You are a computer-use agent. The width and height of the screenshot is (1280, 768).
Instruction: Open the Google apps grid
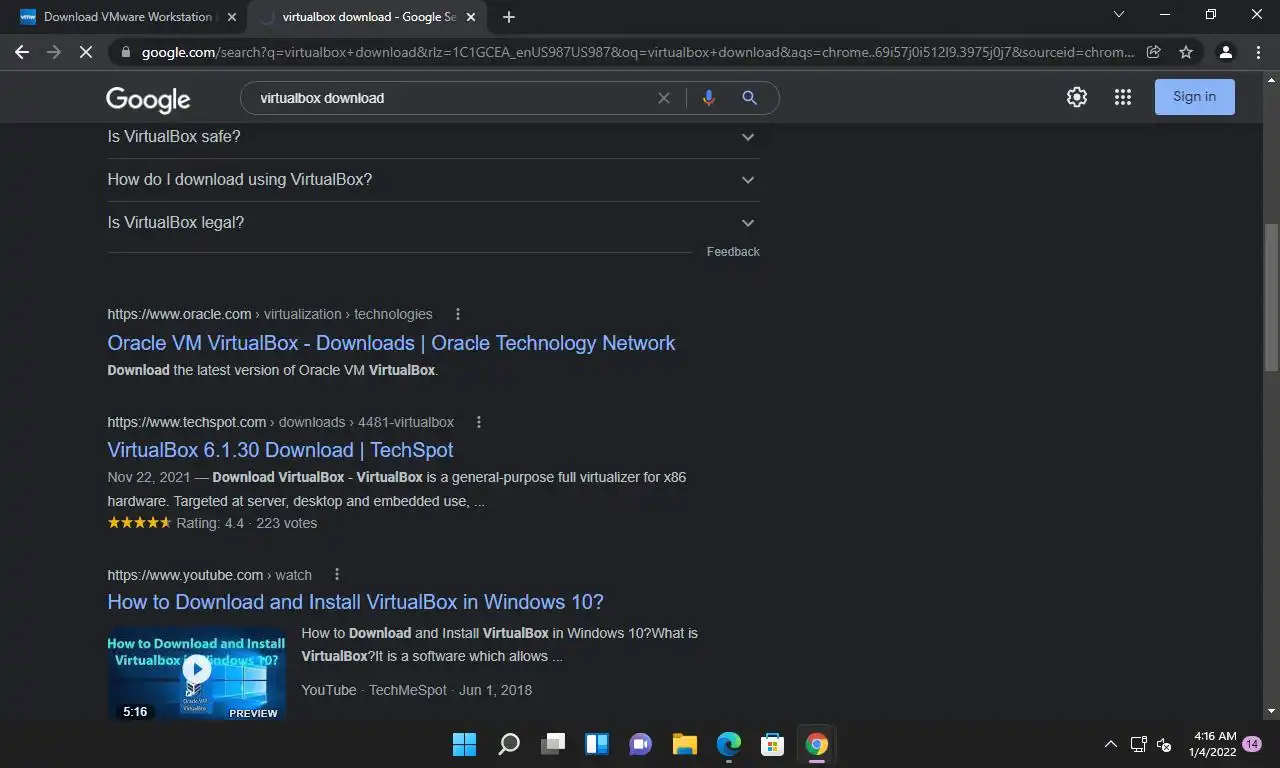click(x=1123, y=97)
